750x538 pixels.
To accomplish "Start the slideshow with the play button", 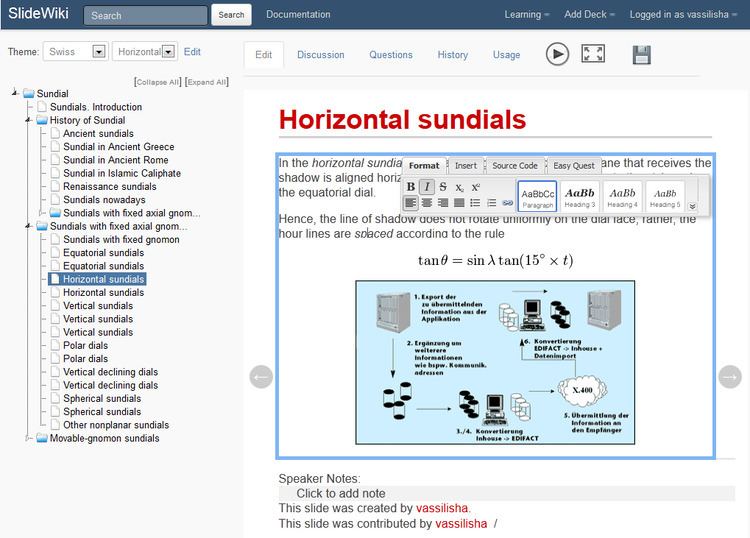I will [557, 54].
